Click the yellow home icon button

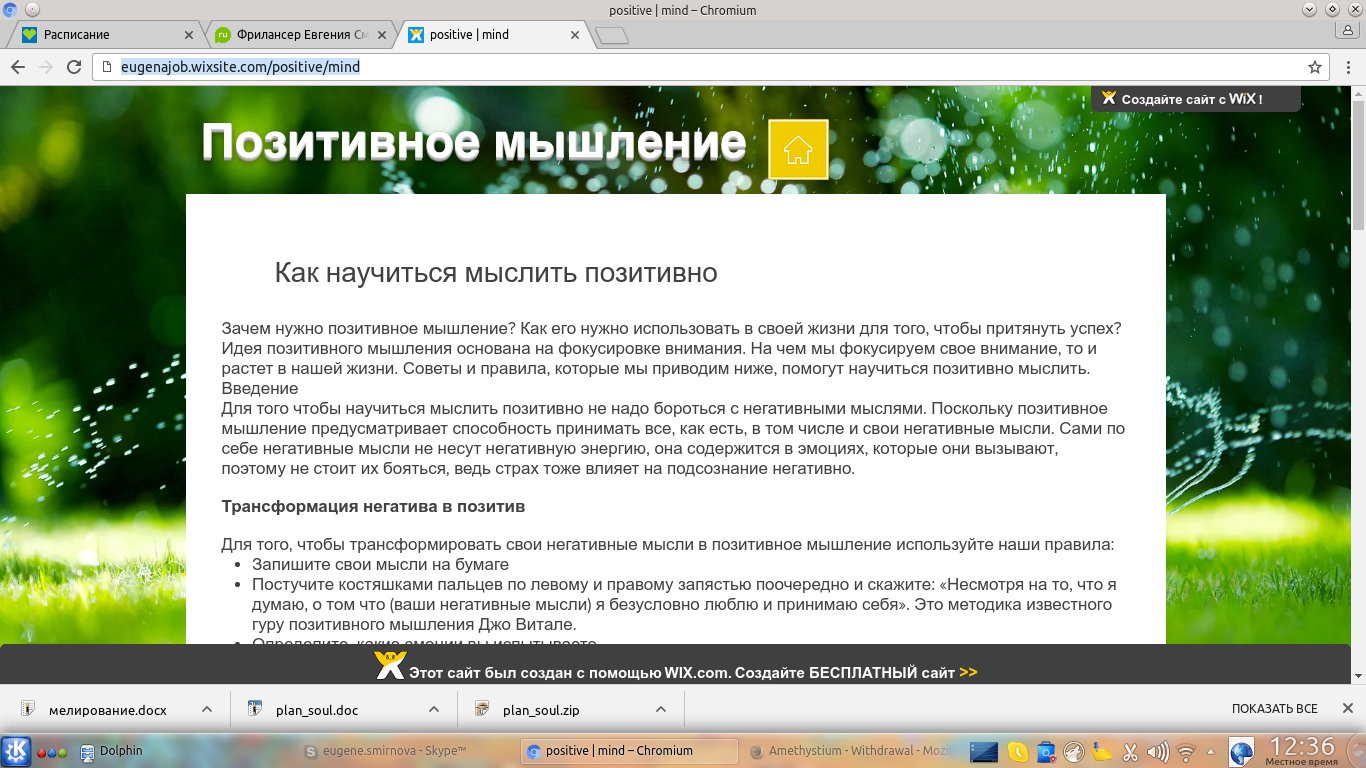798,150
